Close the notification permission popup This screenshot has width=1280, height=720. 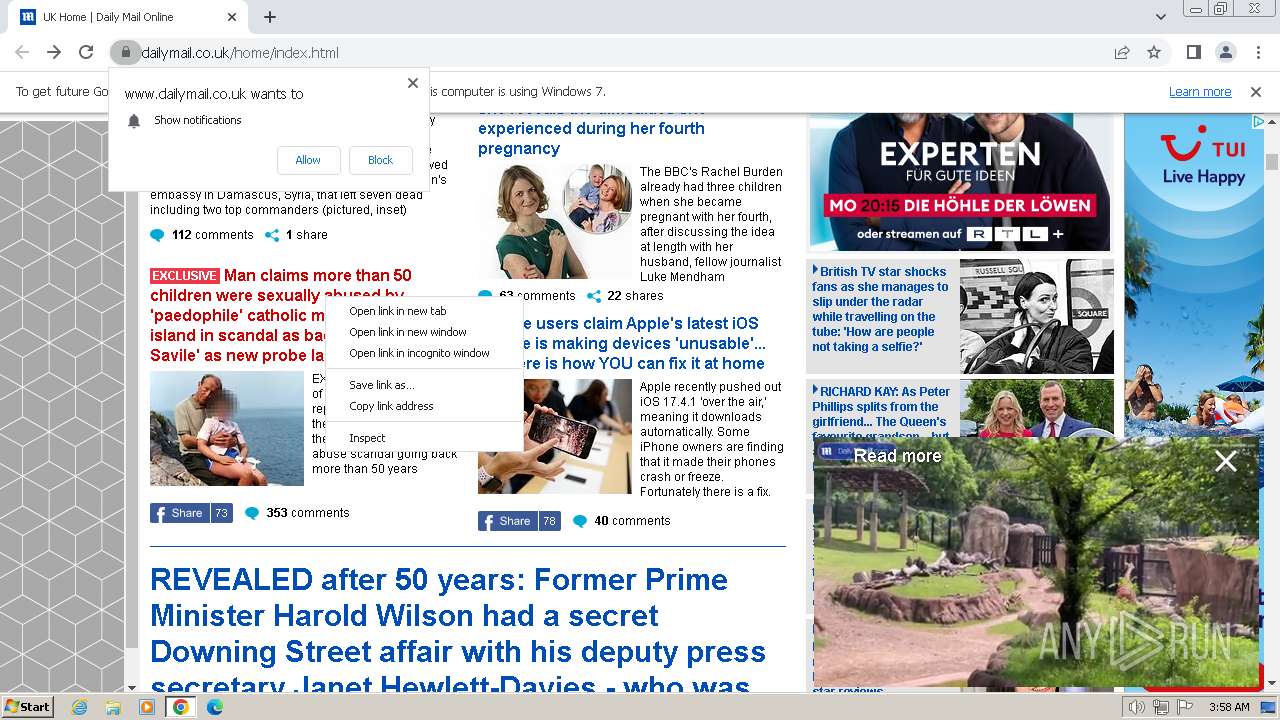[x=413, y=83]
